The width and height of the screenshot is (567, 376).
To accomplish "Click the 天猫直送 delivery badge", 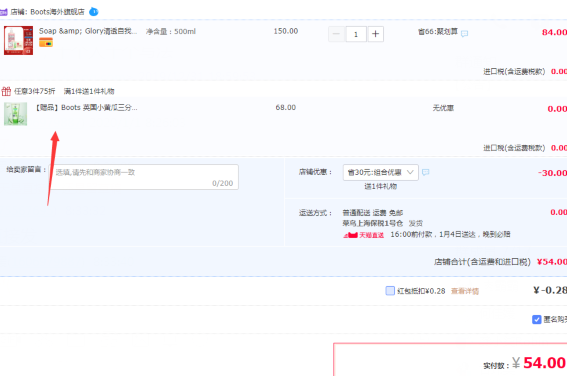I will tap(363, 235).
